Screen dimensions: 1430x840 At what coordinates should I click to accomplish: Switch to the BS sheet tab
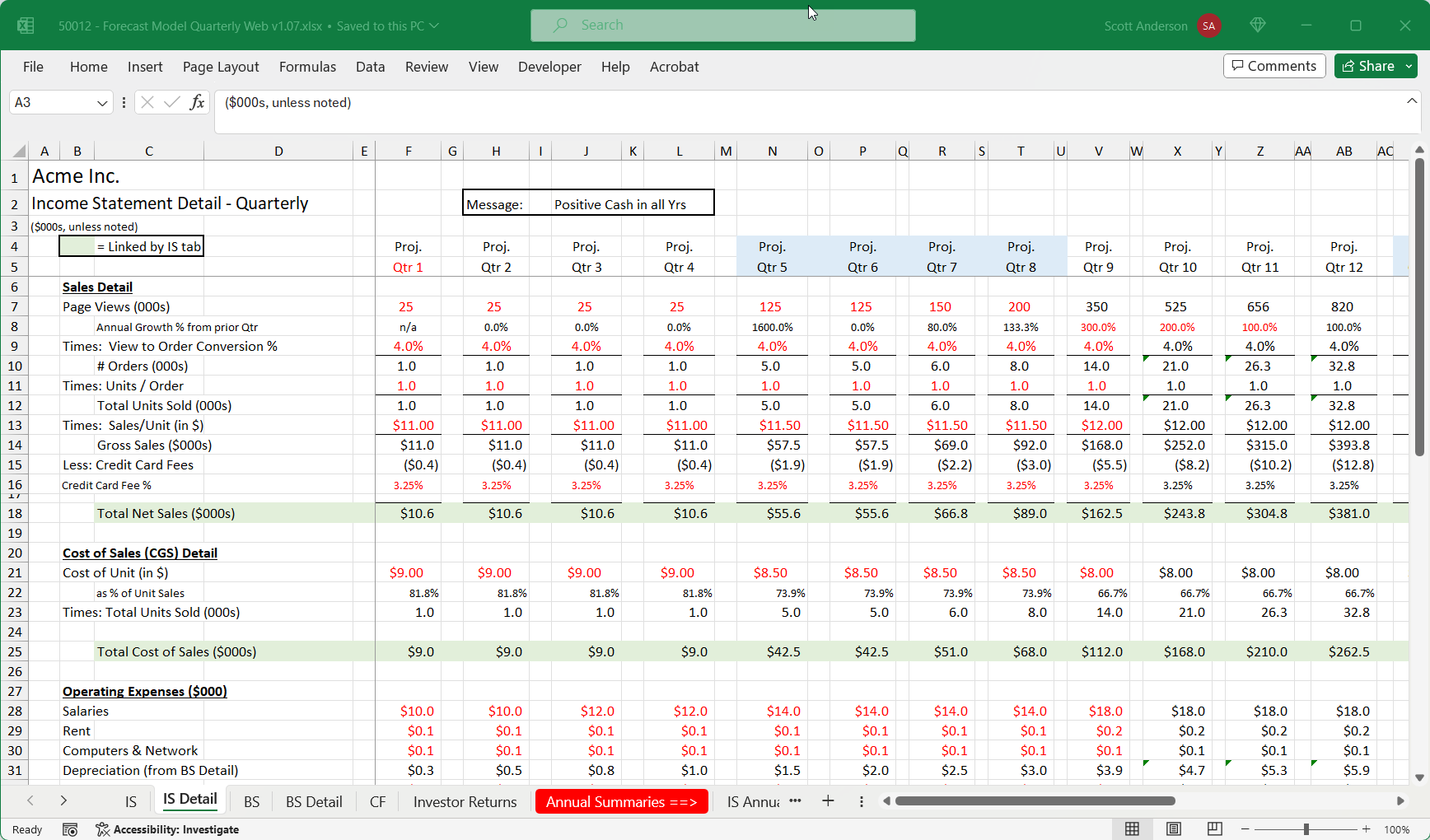(252, 801)
